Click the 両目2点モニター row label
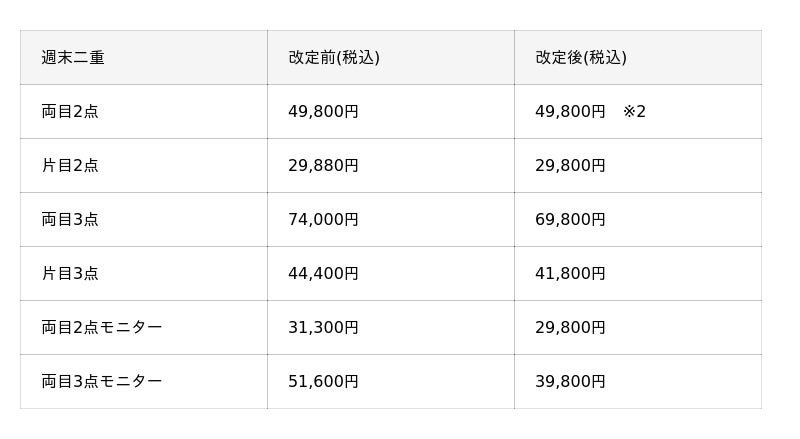This screenshot has height=439, width=800. (x=102, y=327)
